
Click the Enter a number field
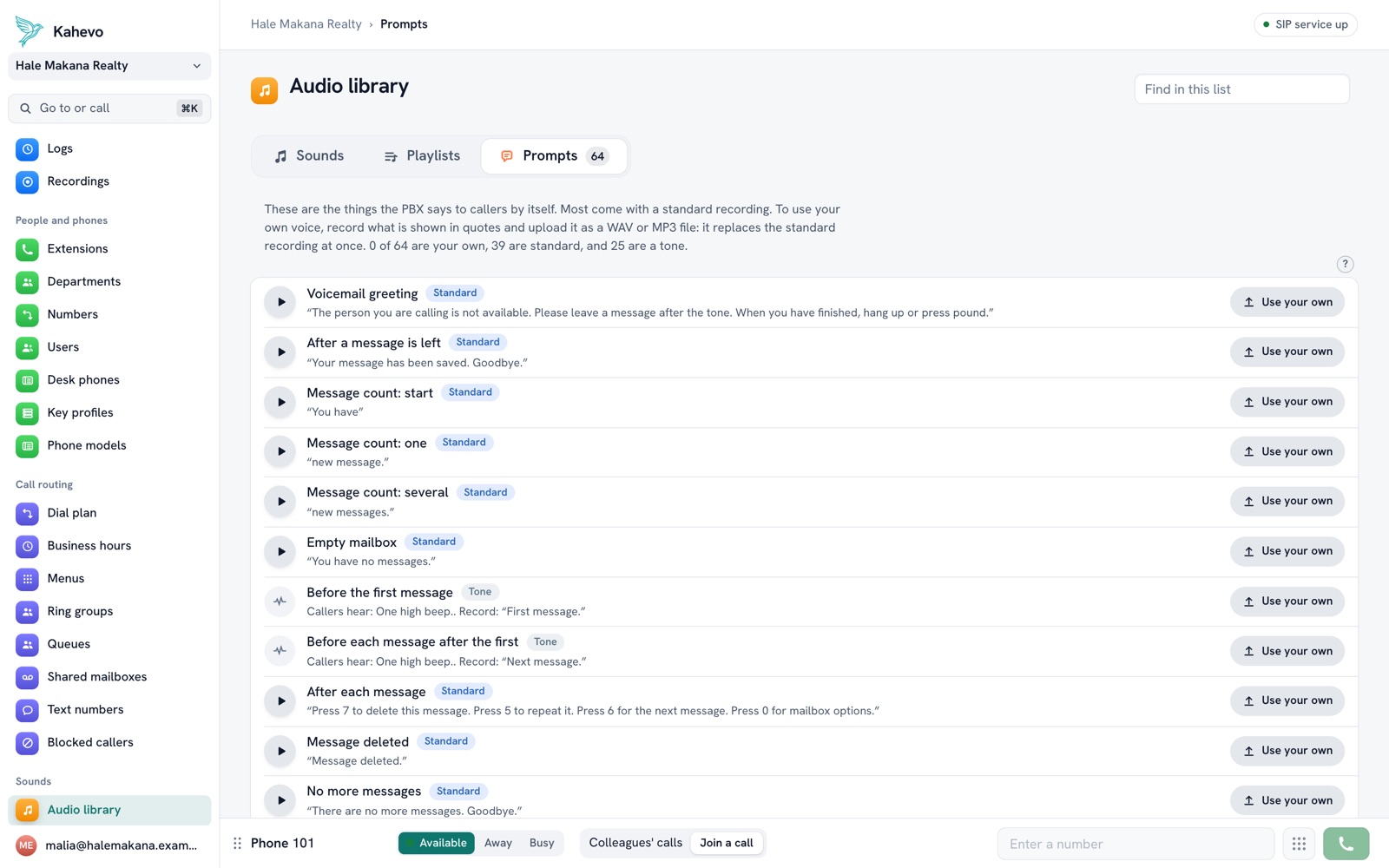pyautogui.click(x=1136, y=844)
